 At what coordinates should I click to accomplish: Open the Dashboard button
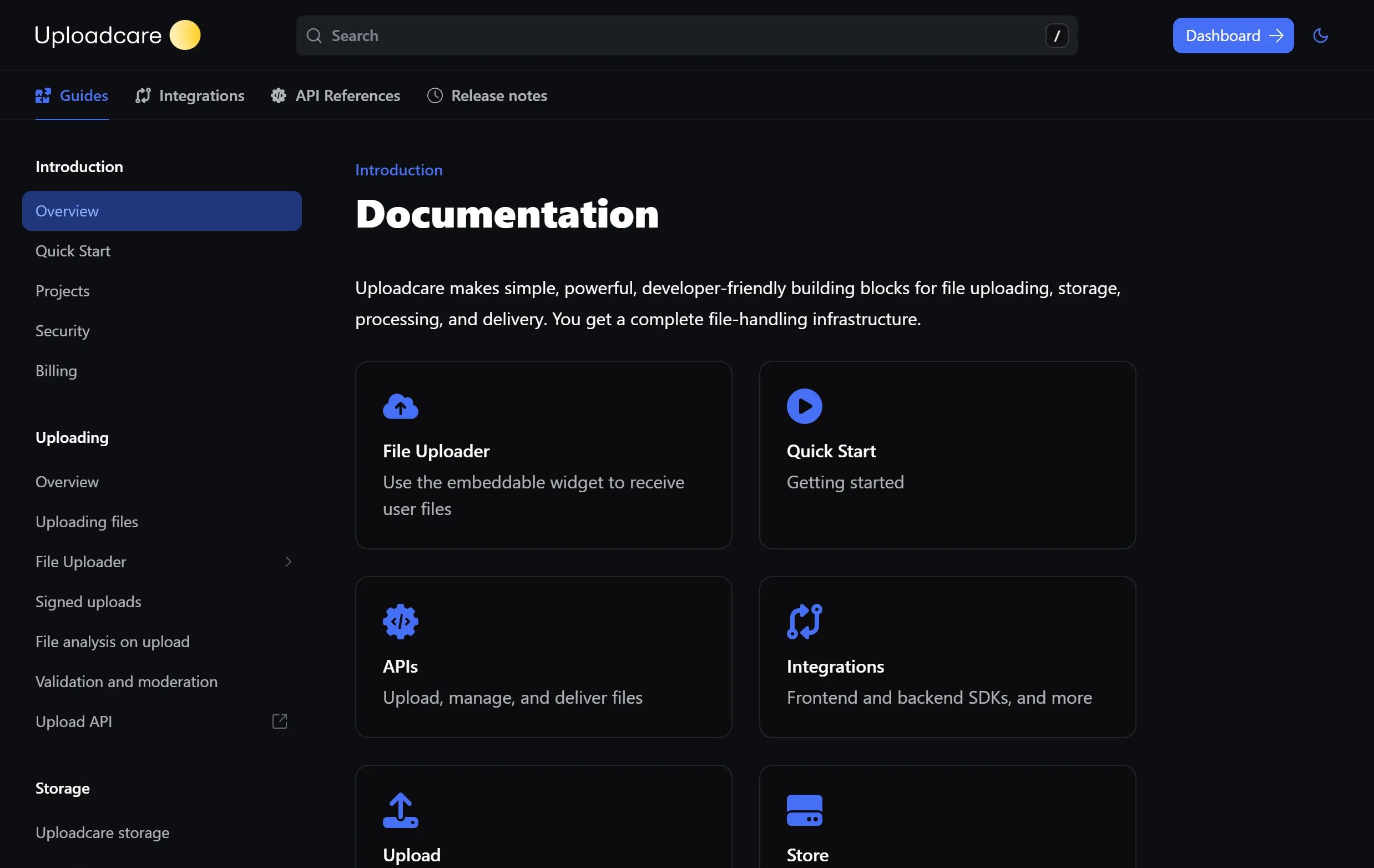(x=1233, y=36)
